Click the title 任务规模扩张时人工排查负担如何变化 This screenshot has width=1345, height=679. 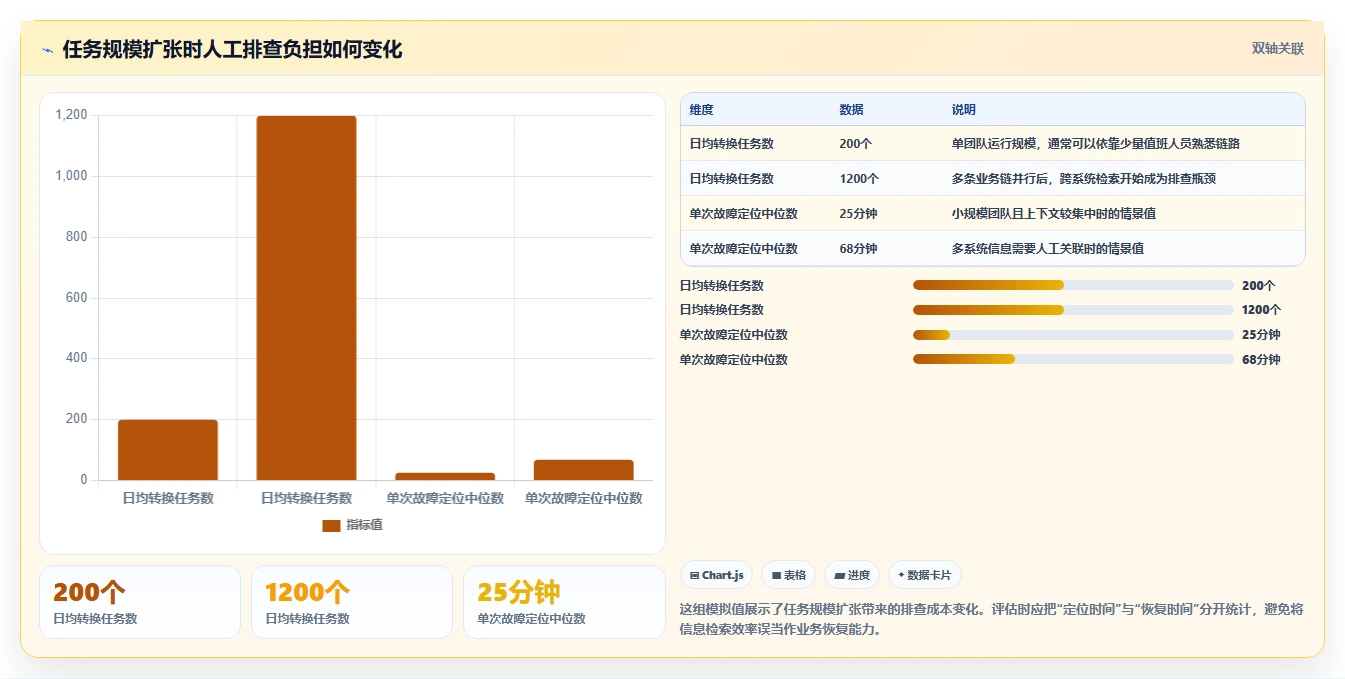tap(232, 50)
